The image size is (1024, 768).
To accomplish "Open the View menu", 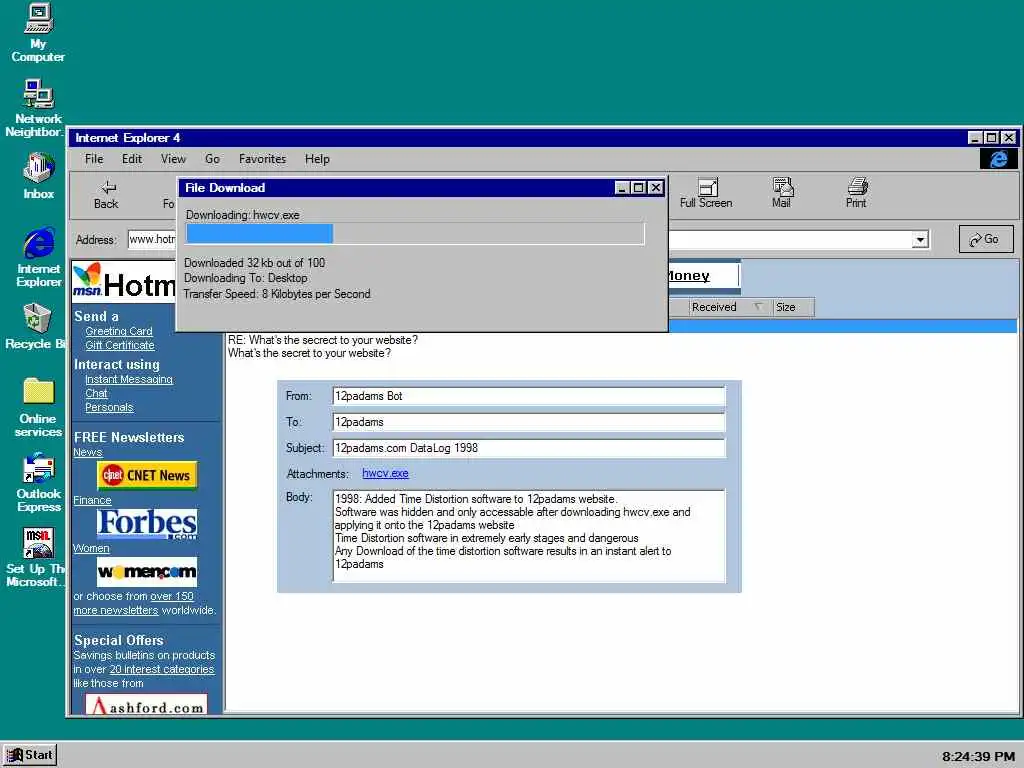I will tap(173, 159).
